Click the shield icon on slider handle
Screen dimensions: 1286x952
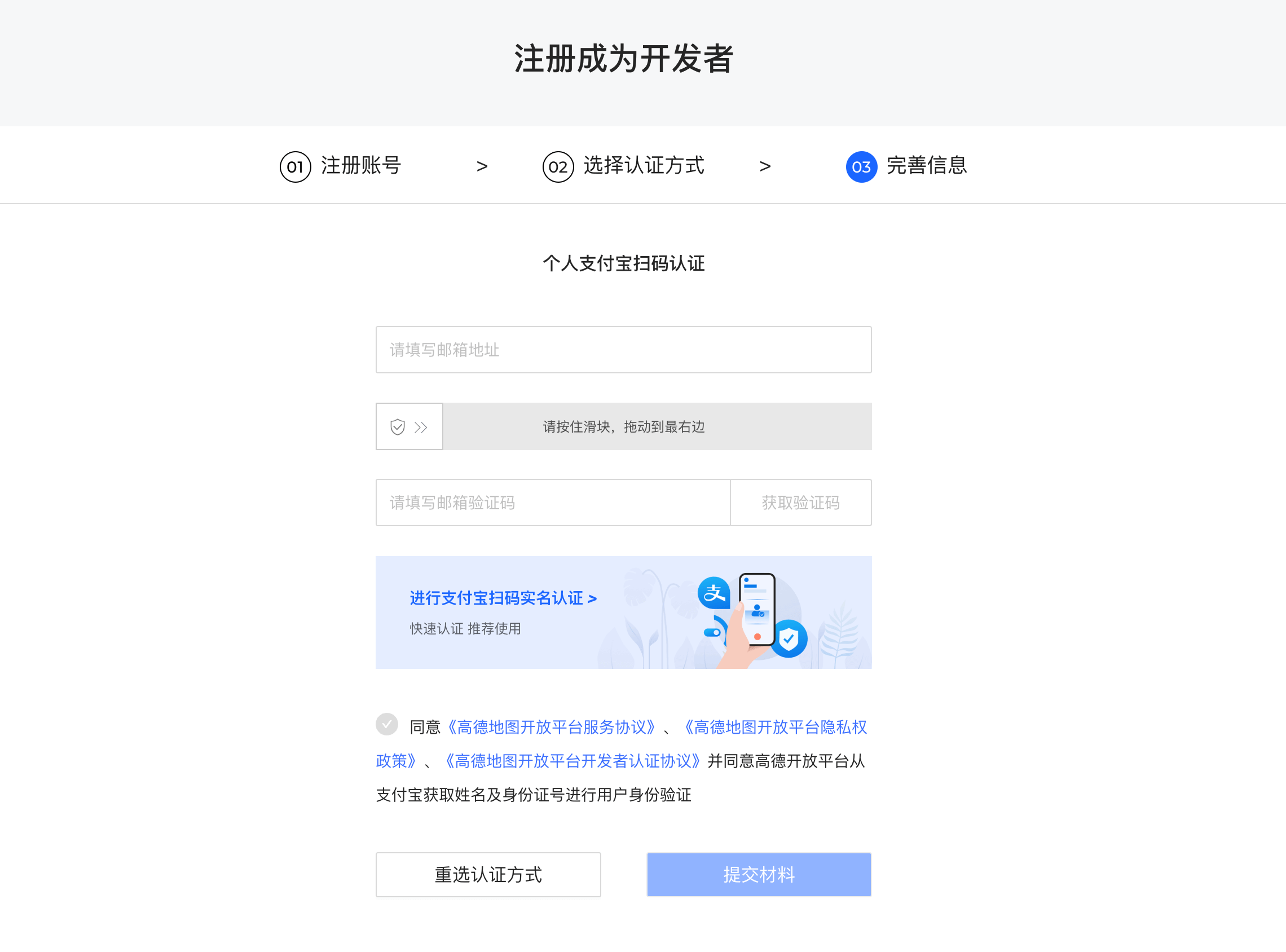click(x=398, y=427)
